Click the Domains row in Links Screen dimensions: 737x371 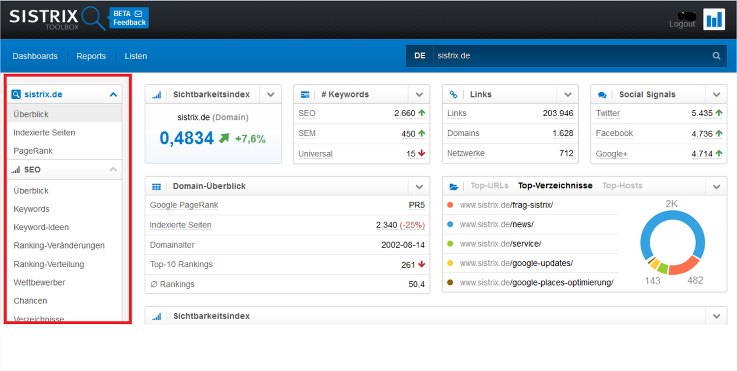coord(510,134)
